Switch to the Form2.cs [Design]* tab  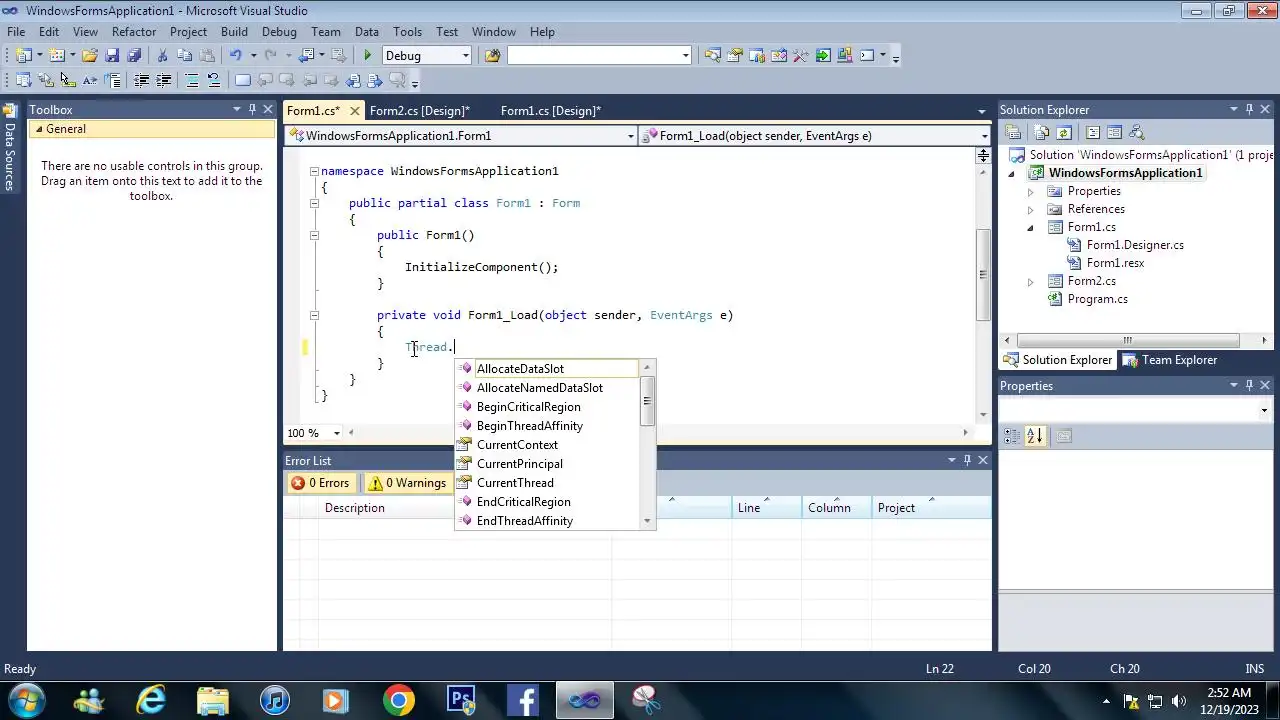click(419, 111)
